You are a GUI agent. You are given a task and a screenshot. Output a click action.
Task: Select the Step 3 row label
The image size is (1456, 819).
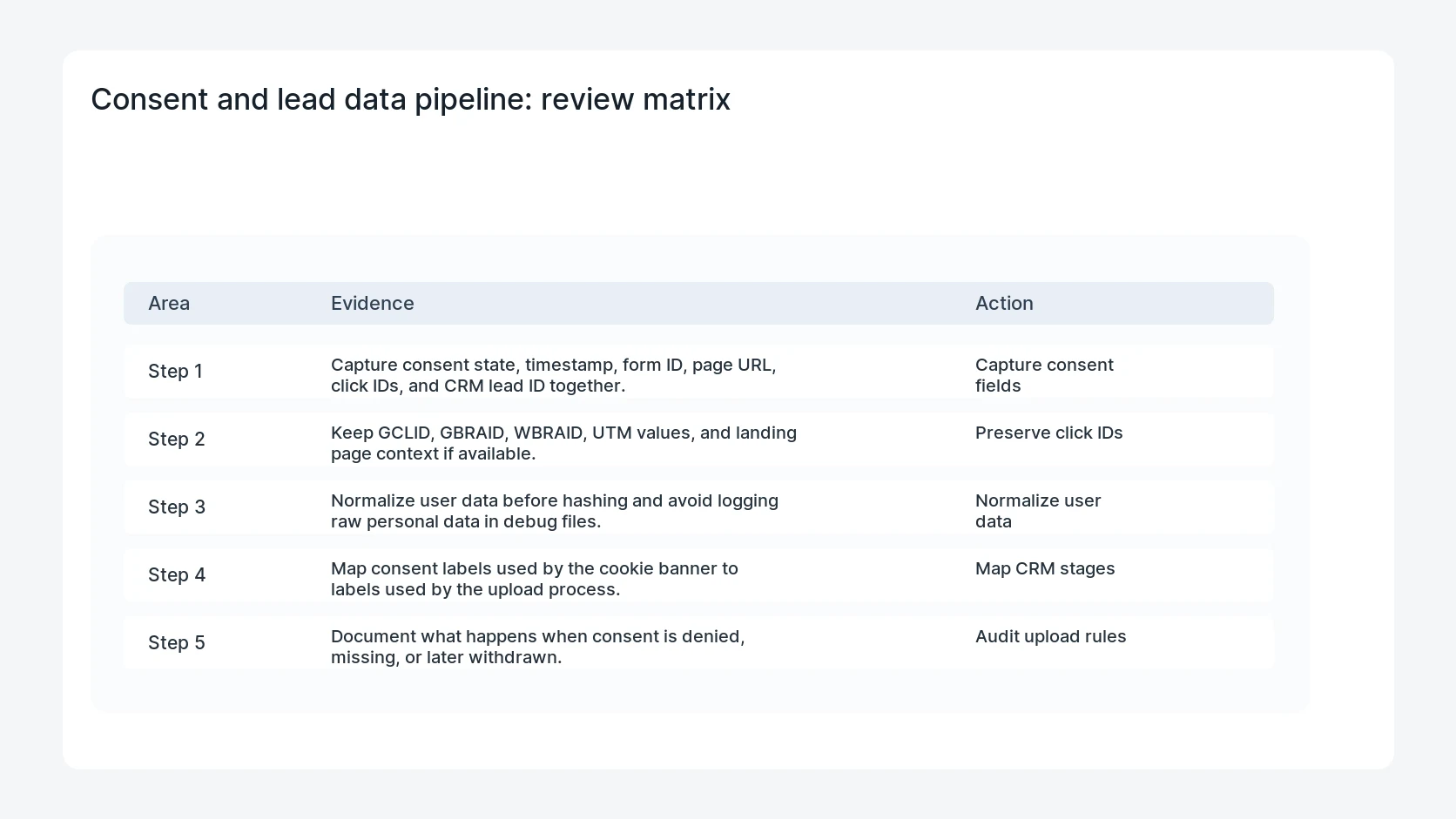(x=177, y=507)
